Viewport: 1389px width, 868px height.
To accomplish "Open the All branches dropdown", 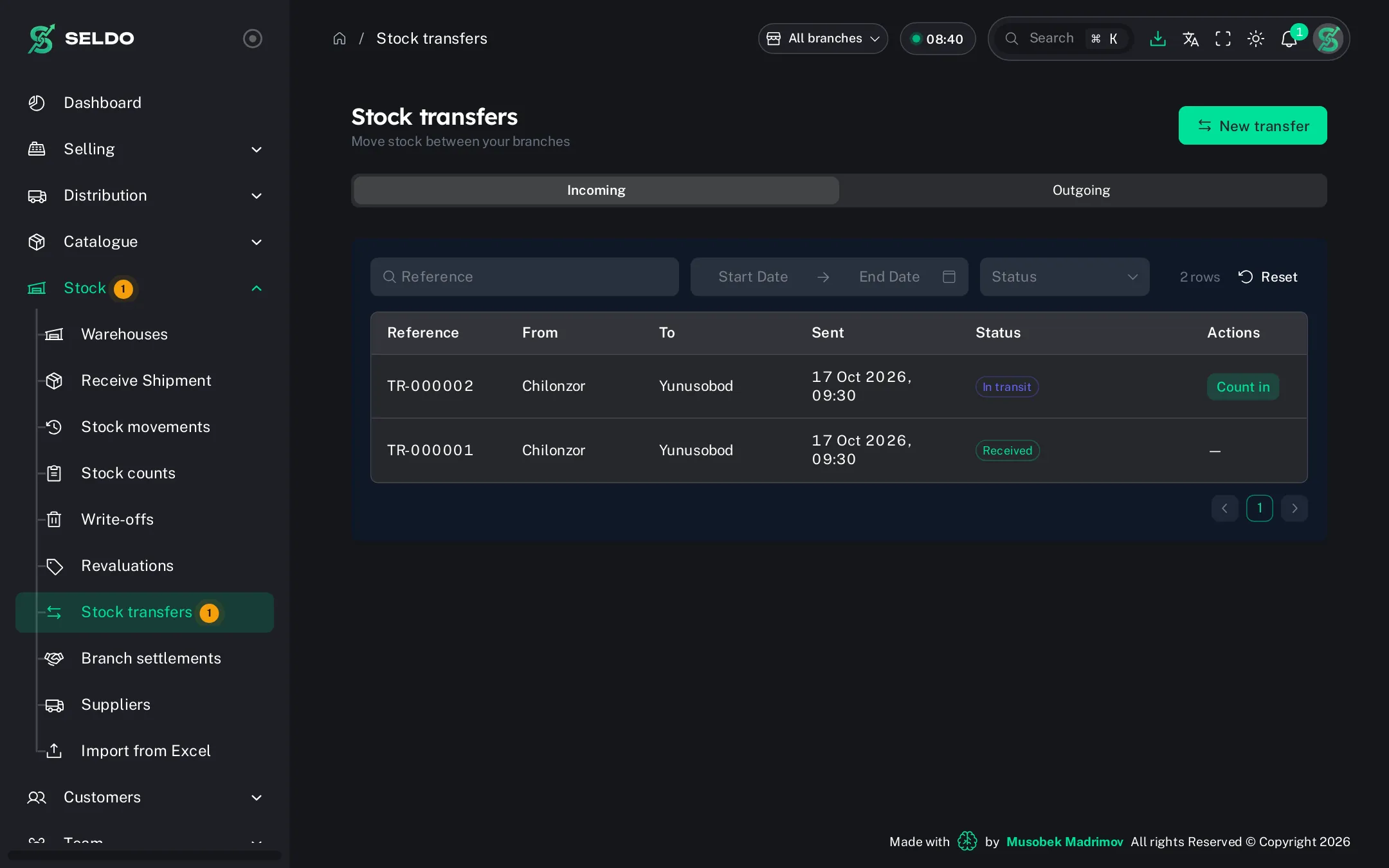I will [x=823, y=39].
